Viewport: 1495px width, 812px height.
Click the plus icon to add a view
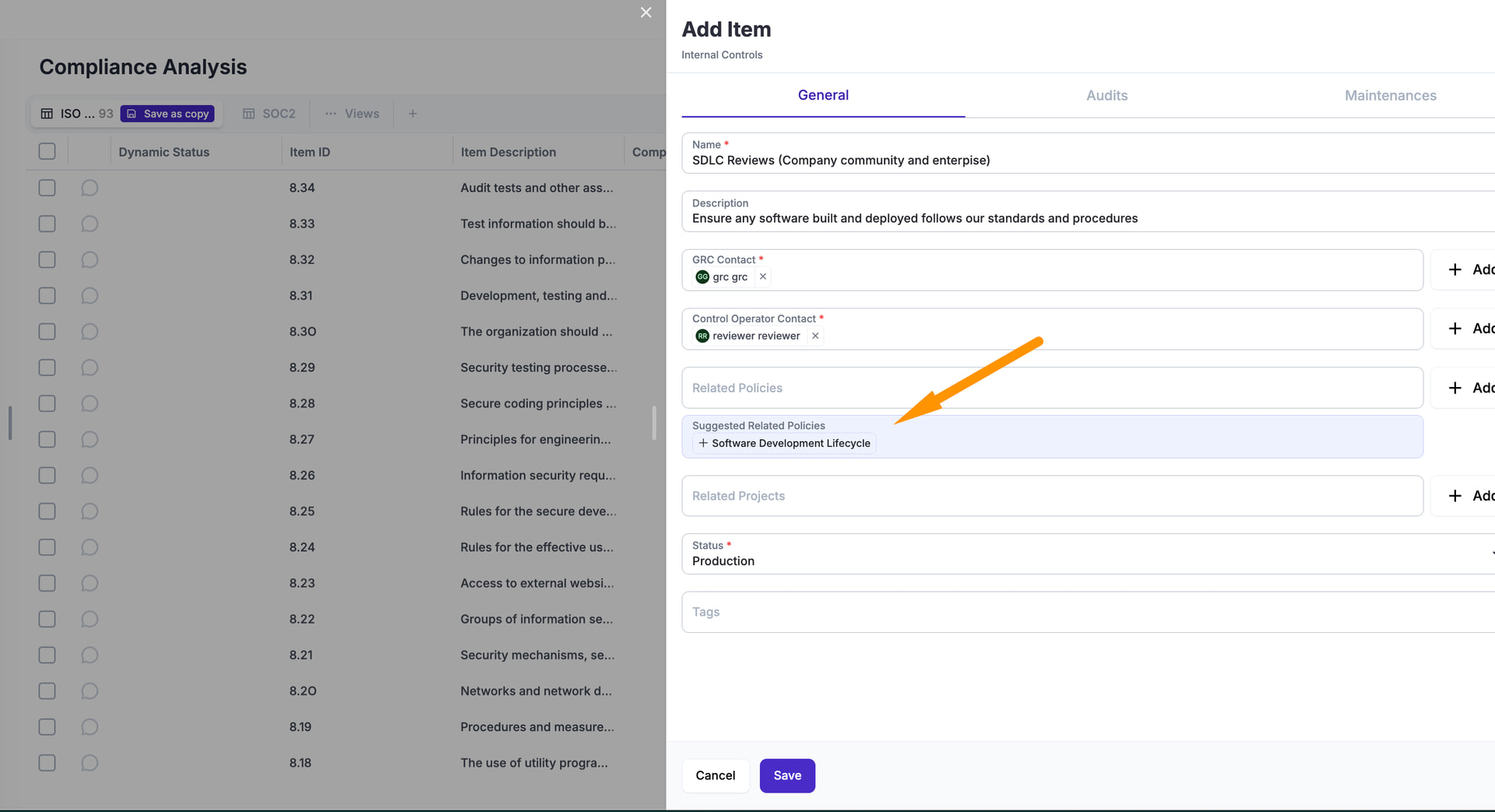pyautogui.click(x=413, y=114)
